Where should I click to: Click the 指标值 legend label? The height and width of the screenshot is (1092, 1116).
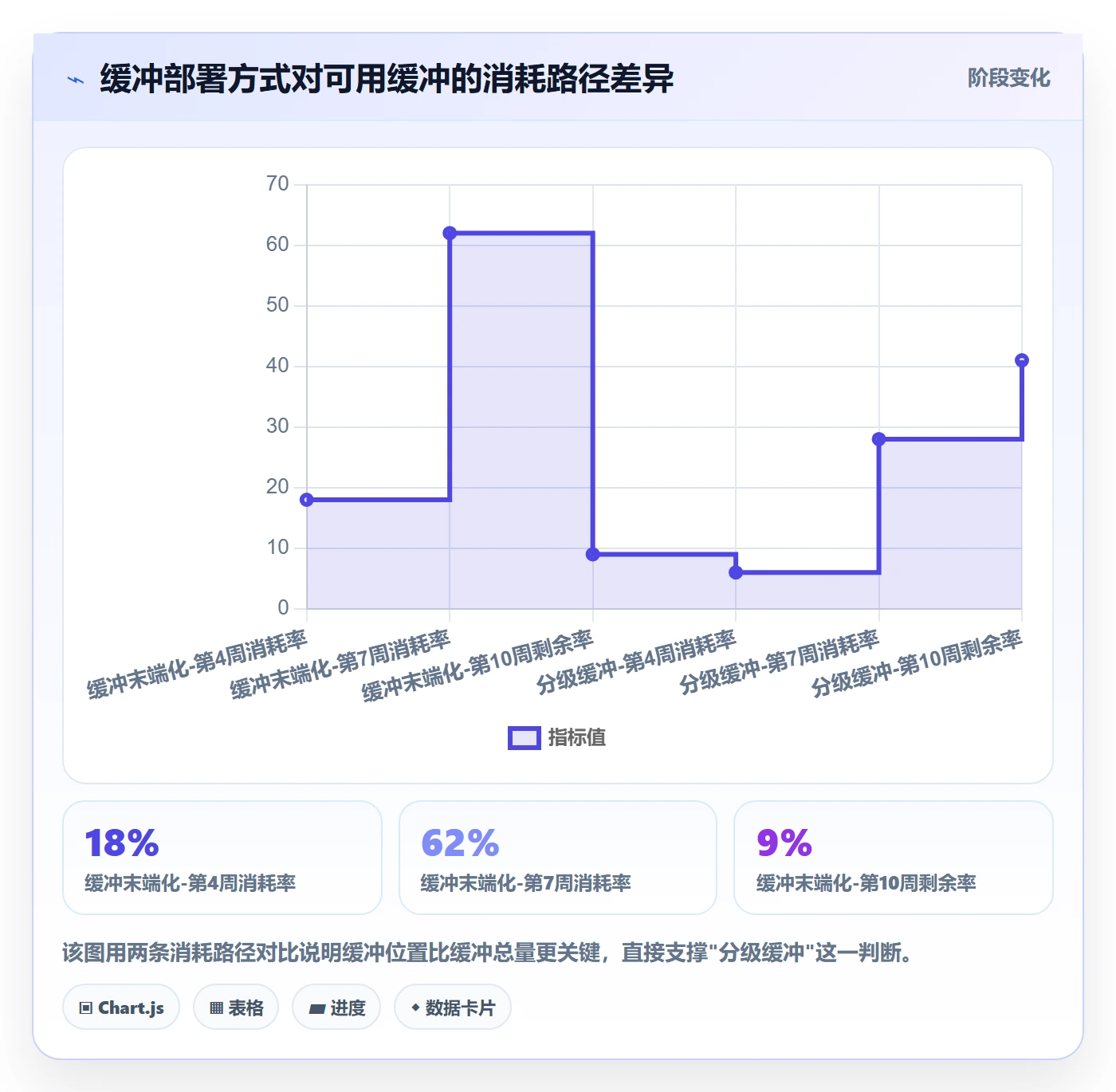tap(577, 738)
